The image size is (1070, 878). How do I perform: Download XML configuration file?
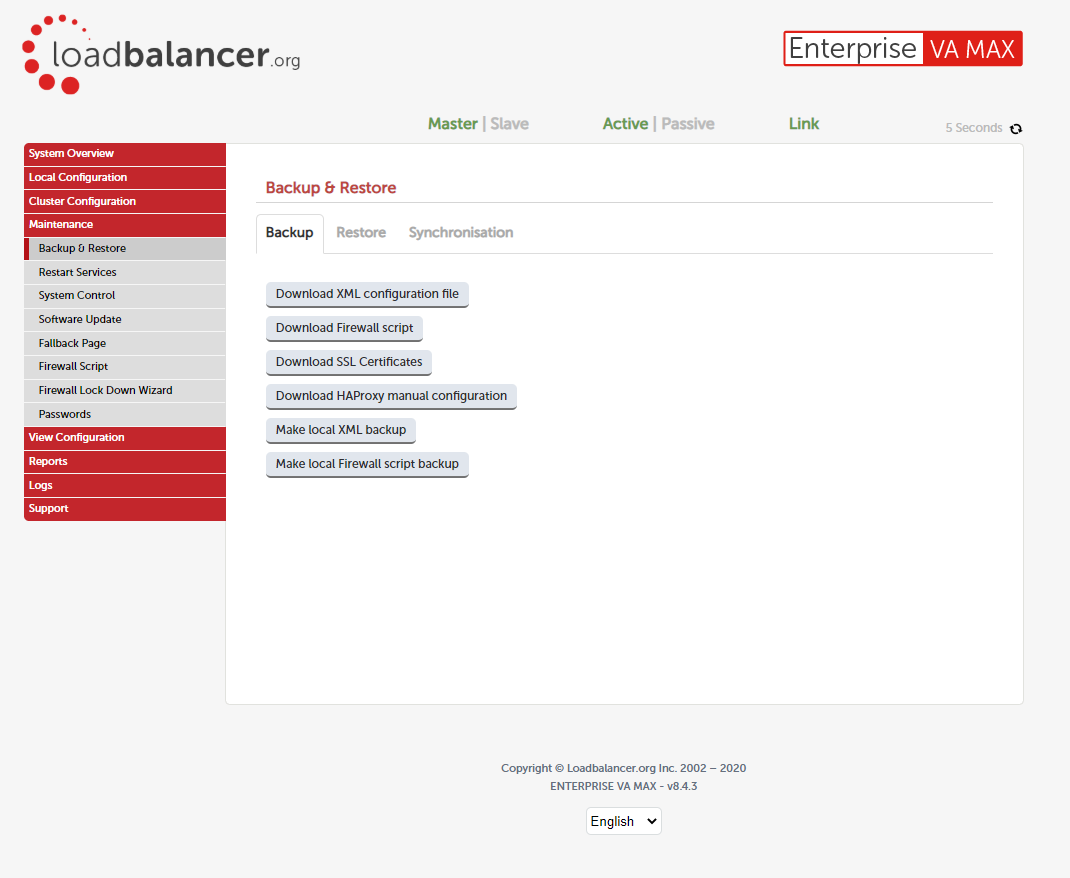click(367, 294)
